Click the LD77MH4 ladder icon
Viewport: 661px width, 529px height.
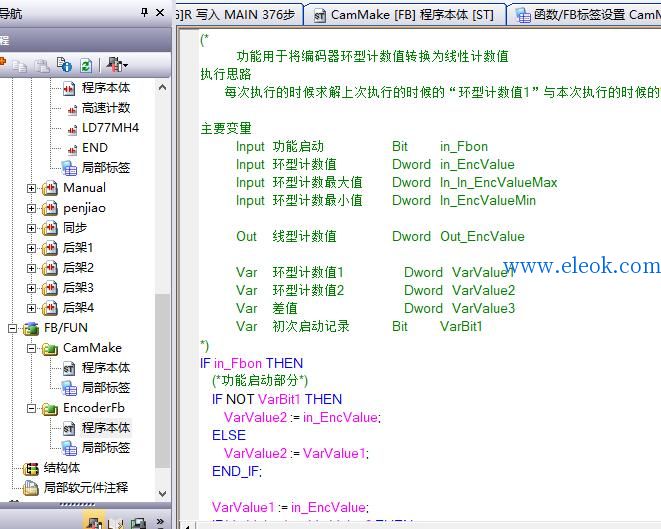(x=73, y=130)
